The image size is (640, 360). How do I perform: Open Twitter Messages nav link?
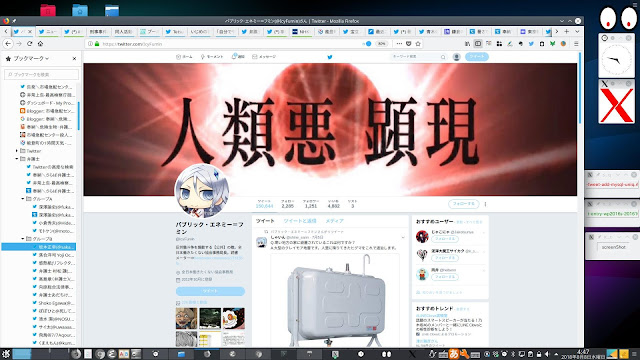pyautogui.click(x=264, y=57)
